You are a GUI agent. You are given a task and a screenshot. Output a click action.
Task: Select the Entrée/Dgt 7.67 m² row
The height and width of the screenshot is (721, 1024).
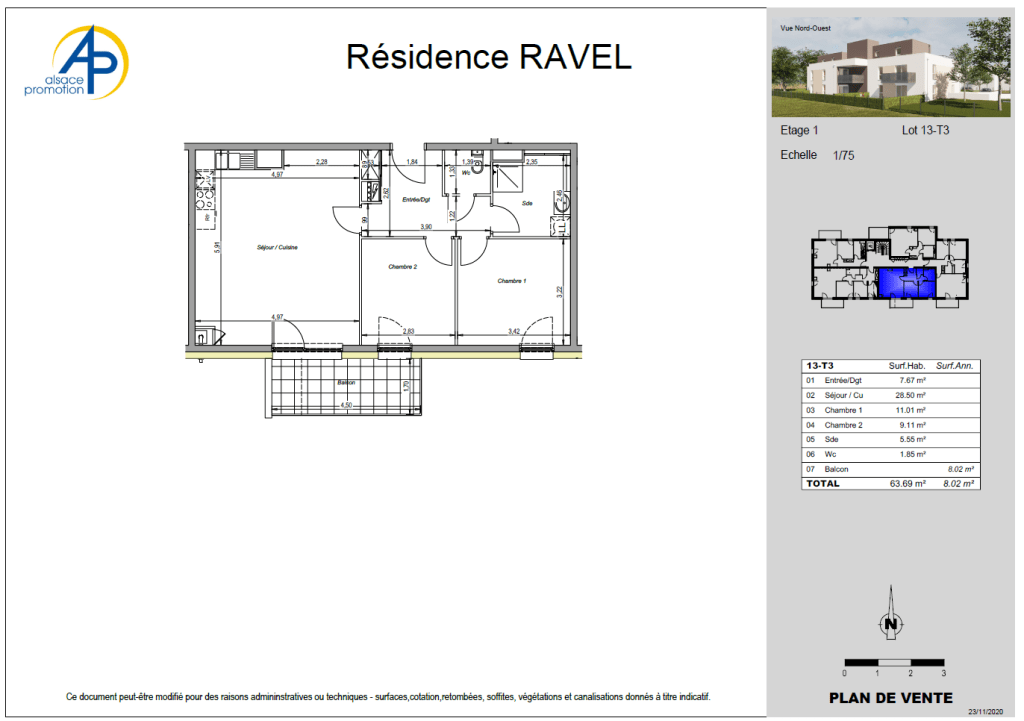pyautogui.click(x=891, y=380)
